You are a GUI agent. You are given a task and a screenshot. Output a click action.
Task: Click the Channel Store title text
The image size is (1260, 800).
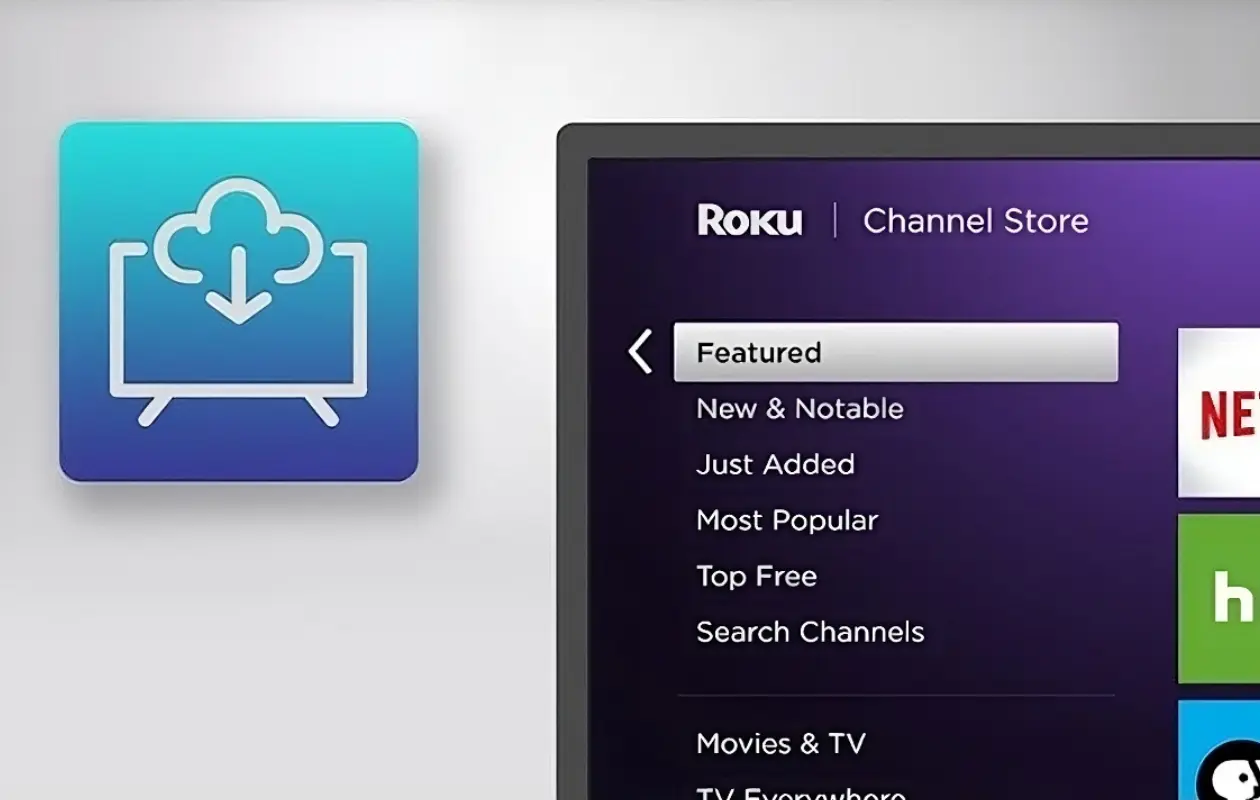(976, 221)
